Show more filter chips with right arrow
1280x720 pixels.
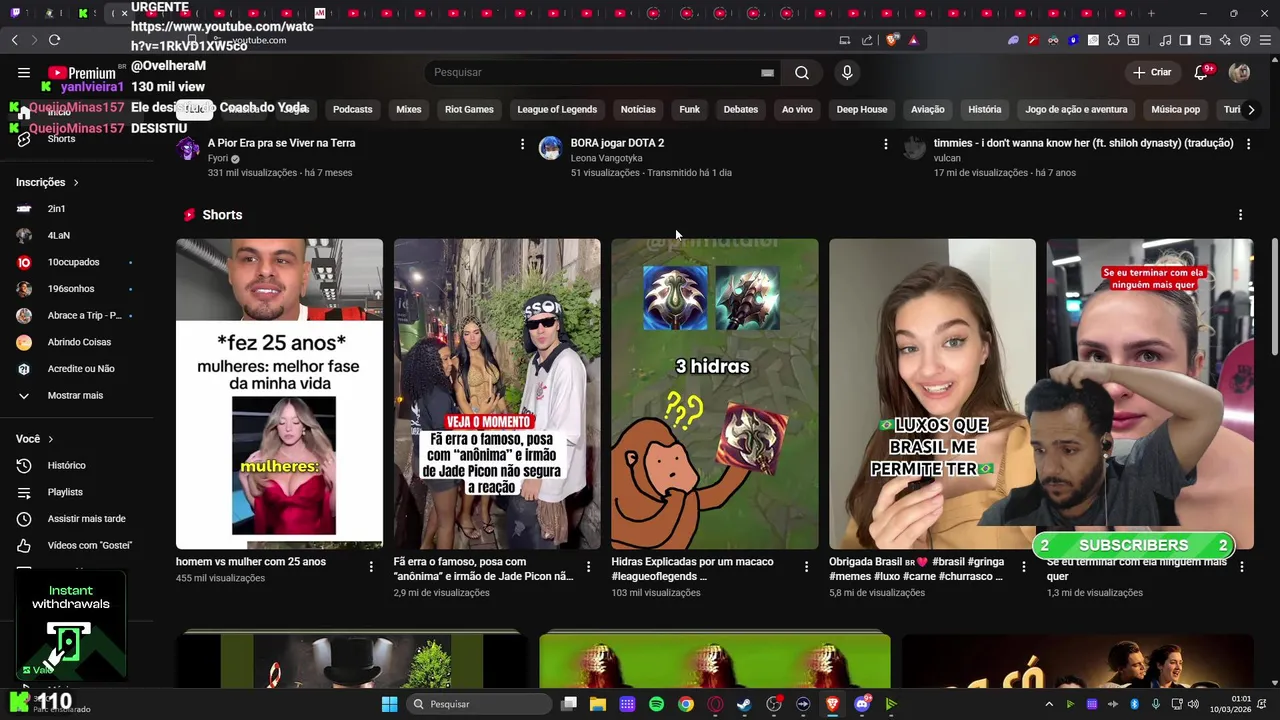click(x=1250, y=109)
